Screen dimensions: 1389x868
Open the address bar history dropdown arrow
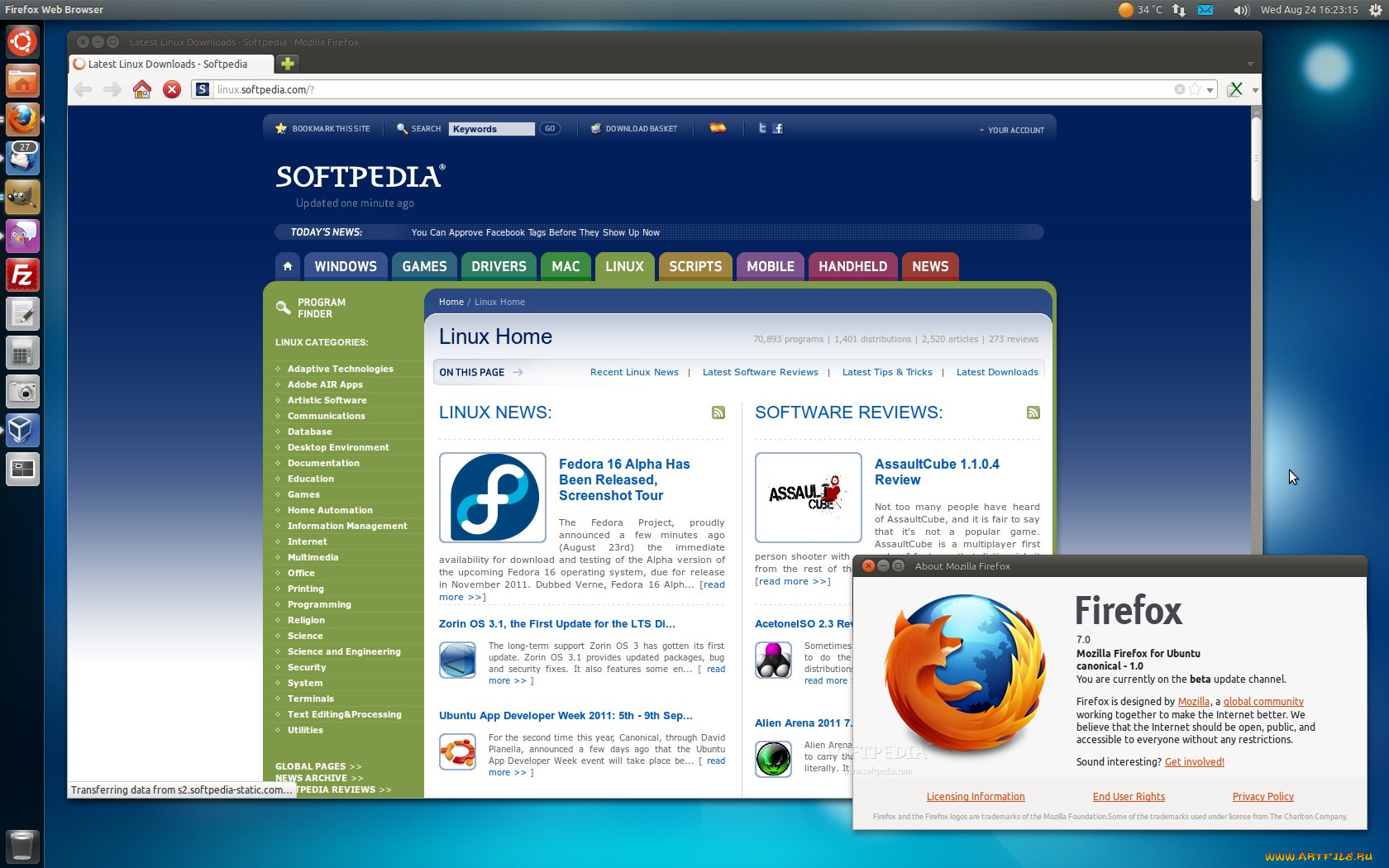point(1210,90)
